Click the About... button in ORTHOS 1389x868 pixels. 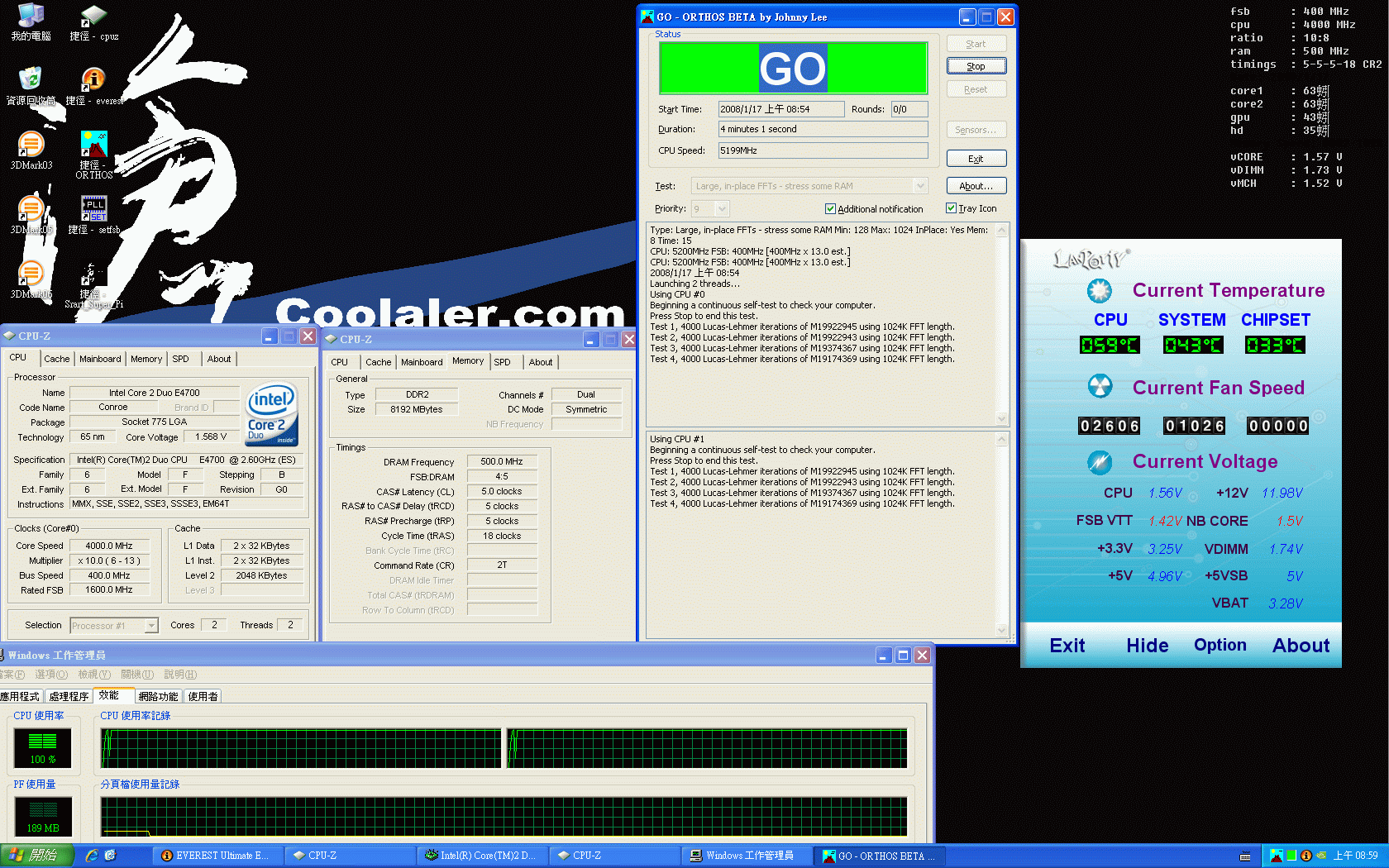pos(976,186)
